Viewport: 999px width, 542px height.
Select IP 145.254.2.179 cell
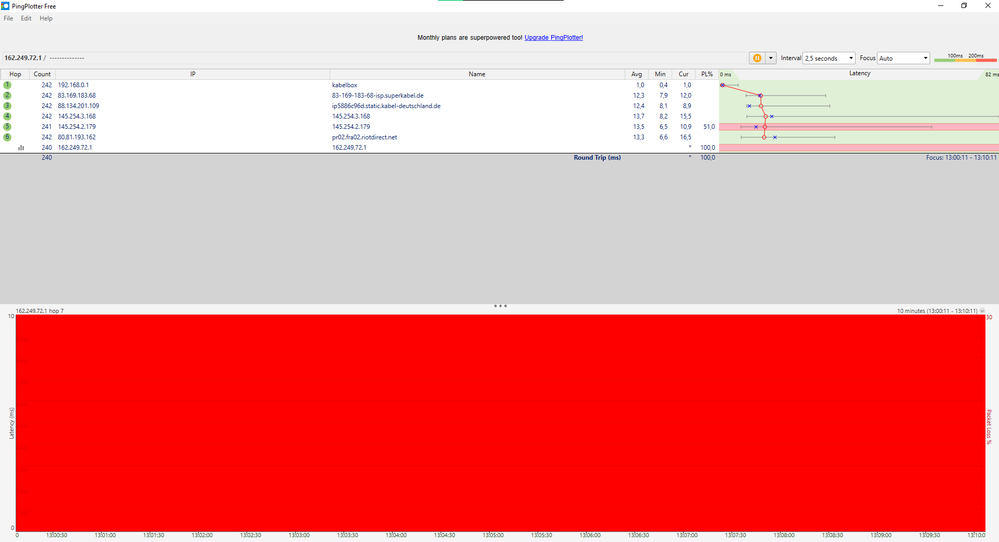point(76,127)
